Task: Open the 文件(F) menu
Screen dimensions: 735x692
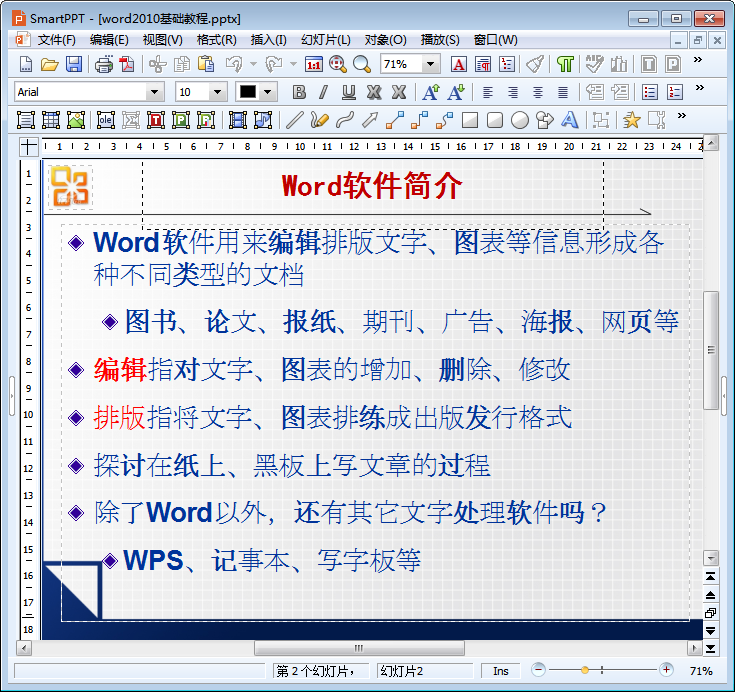Action: click(56, 40)
